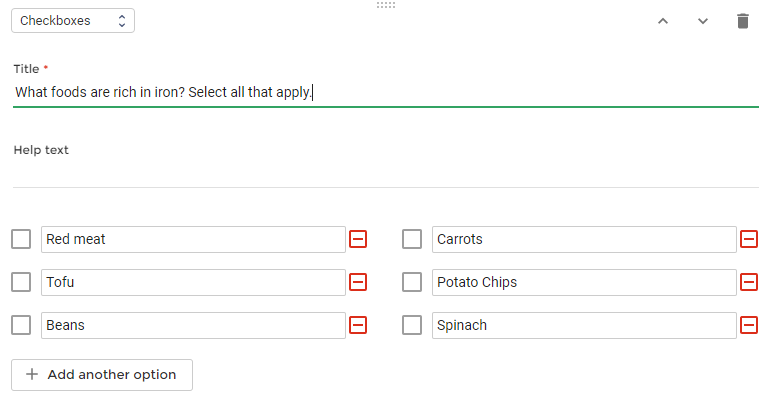Check the Spinach checkbox

412,325
